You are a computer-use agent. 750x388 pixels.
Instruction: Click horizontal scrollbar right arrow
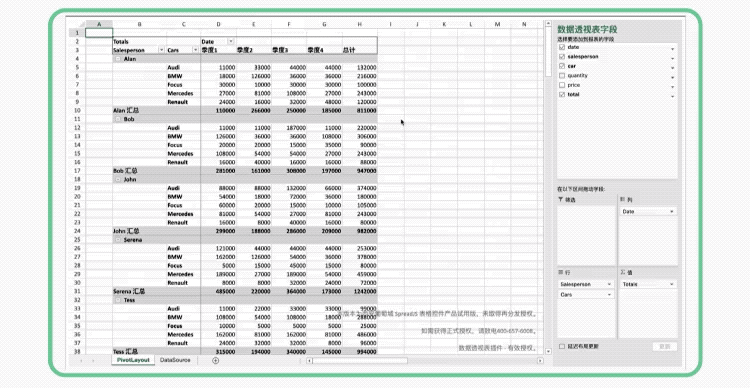(x=540, y=361)
